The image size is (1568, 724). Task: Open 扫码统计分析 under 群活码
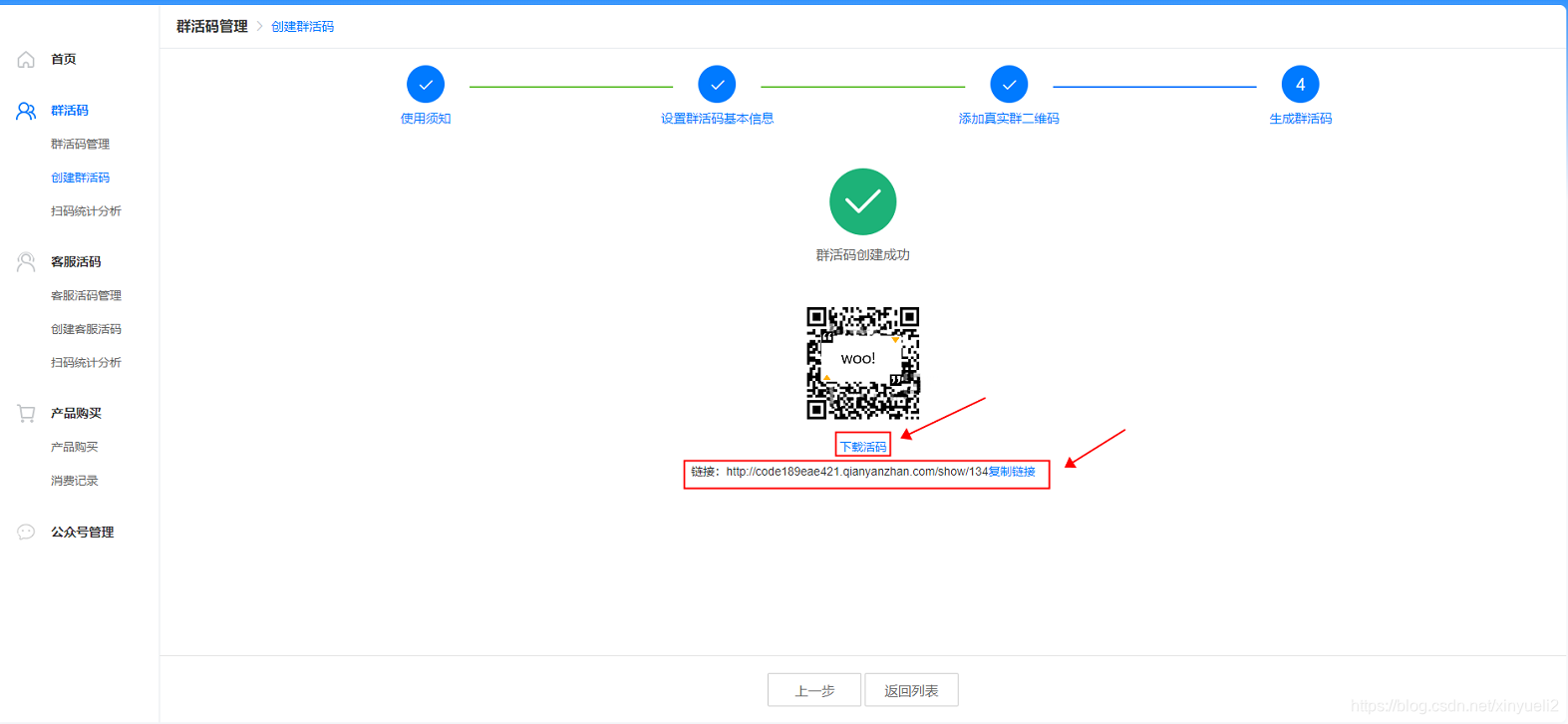[x=86, y=211]
